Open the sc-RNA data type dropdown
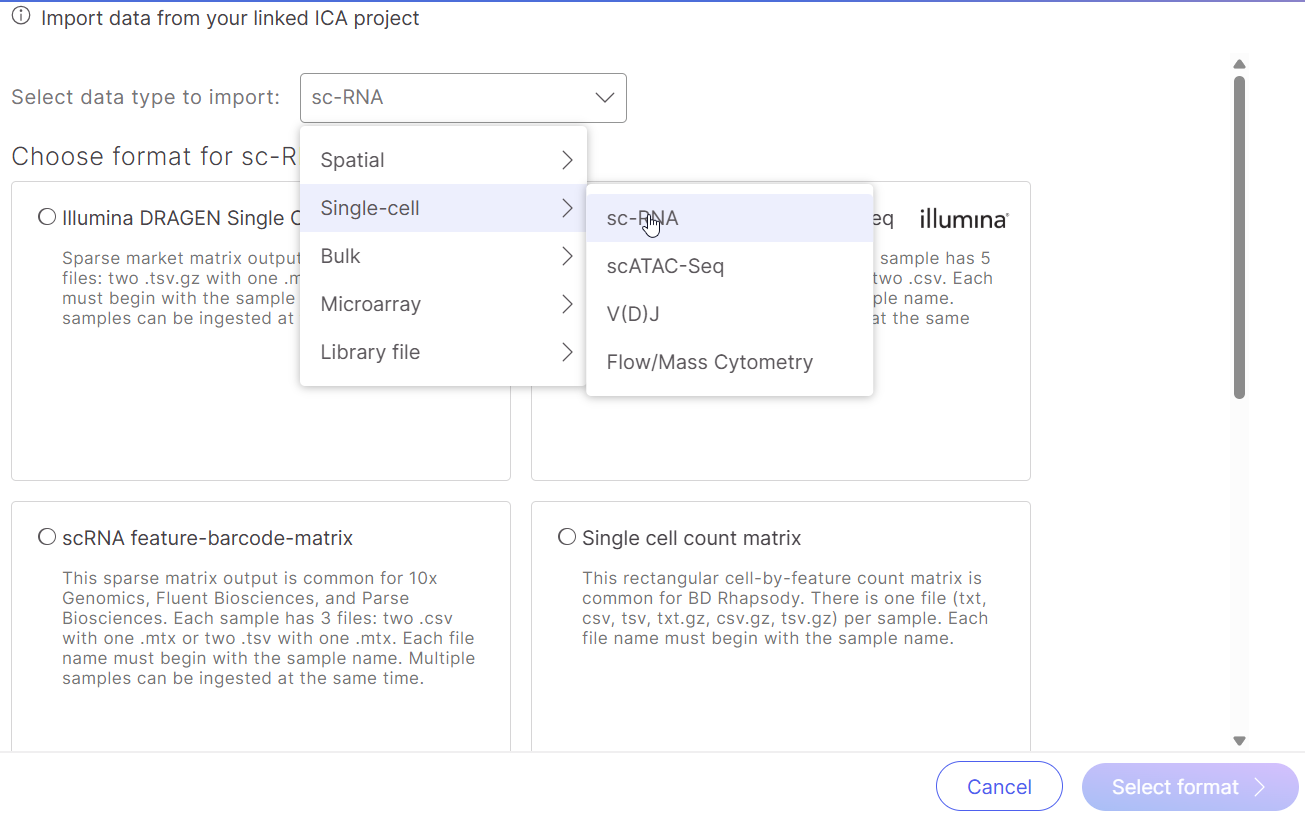The width and height of the screenshot is (1305, 813). point(463,98)
